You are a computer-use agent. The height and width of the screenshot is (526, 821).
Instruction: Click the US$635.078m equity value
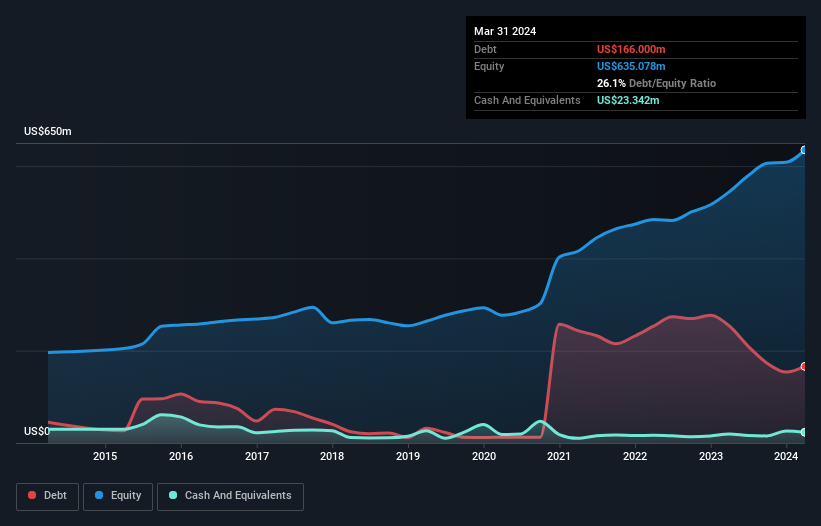[631, 66]
